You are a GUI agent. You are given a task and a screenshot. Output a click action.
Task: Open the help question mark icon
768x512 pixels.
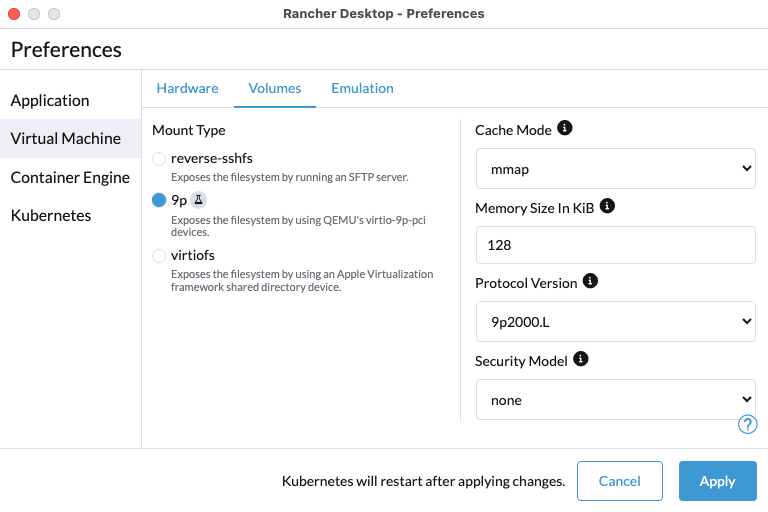tap(747, 424)
